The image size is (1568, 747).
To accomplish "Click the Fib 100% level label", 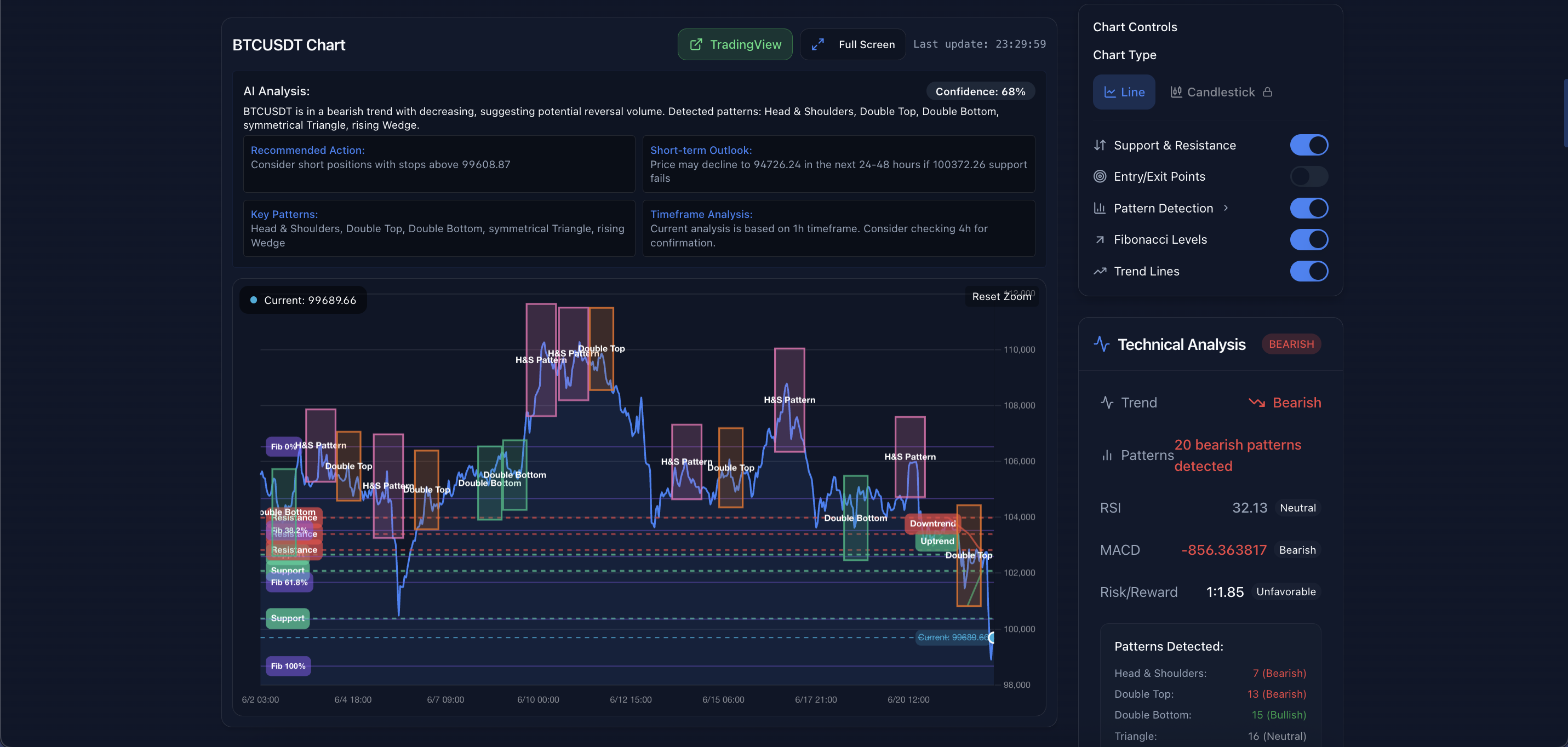I will pos(288,666).
